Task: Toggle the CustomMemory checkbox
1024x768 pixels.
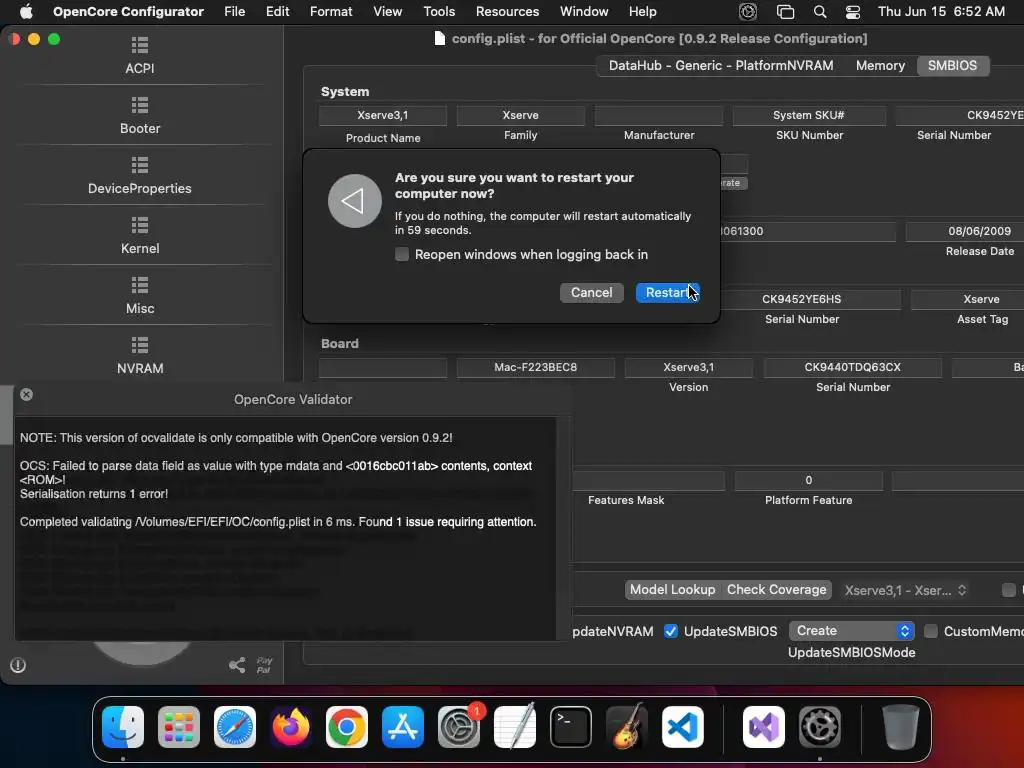Action: coord(931,631)
